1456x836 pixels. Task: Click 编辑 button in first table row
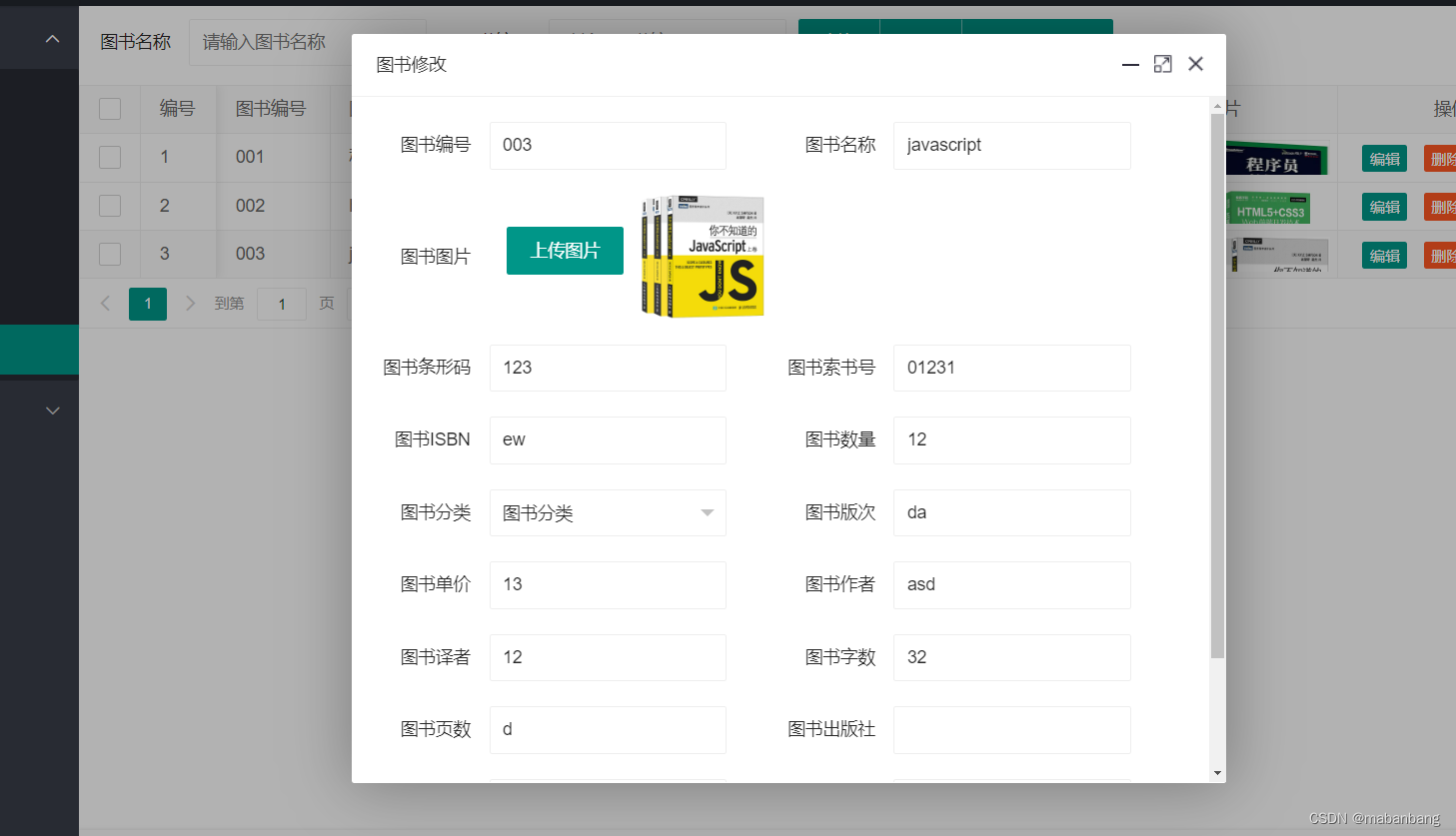pyautogui.click(x=1384, y=159)
